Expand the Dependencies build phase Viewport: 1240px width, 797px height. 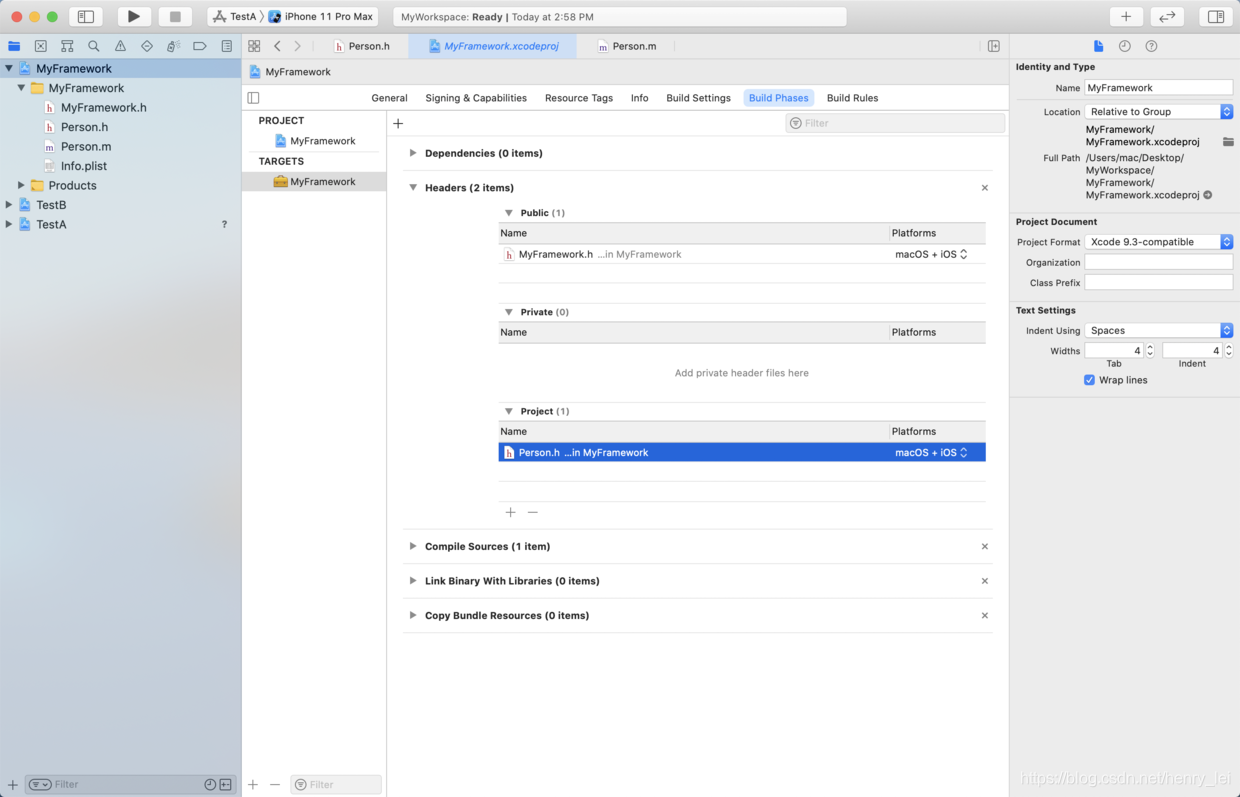tap(413, 153)
